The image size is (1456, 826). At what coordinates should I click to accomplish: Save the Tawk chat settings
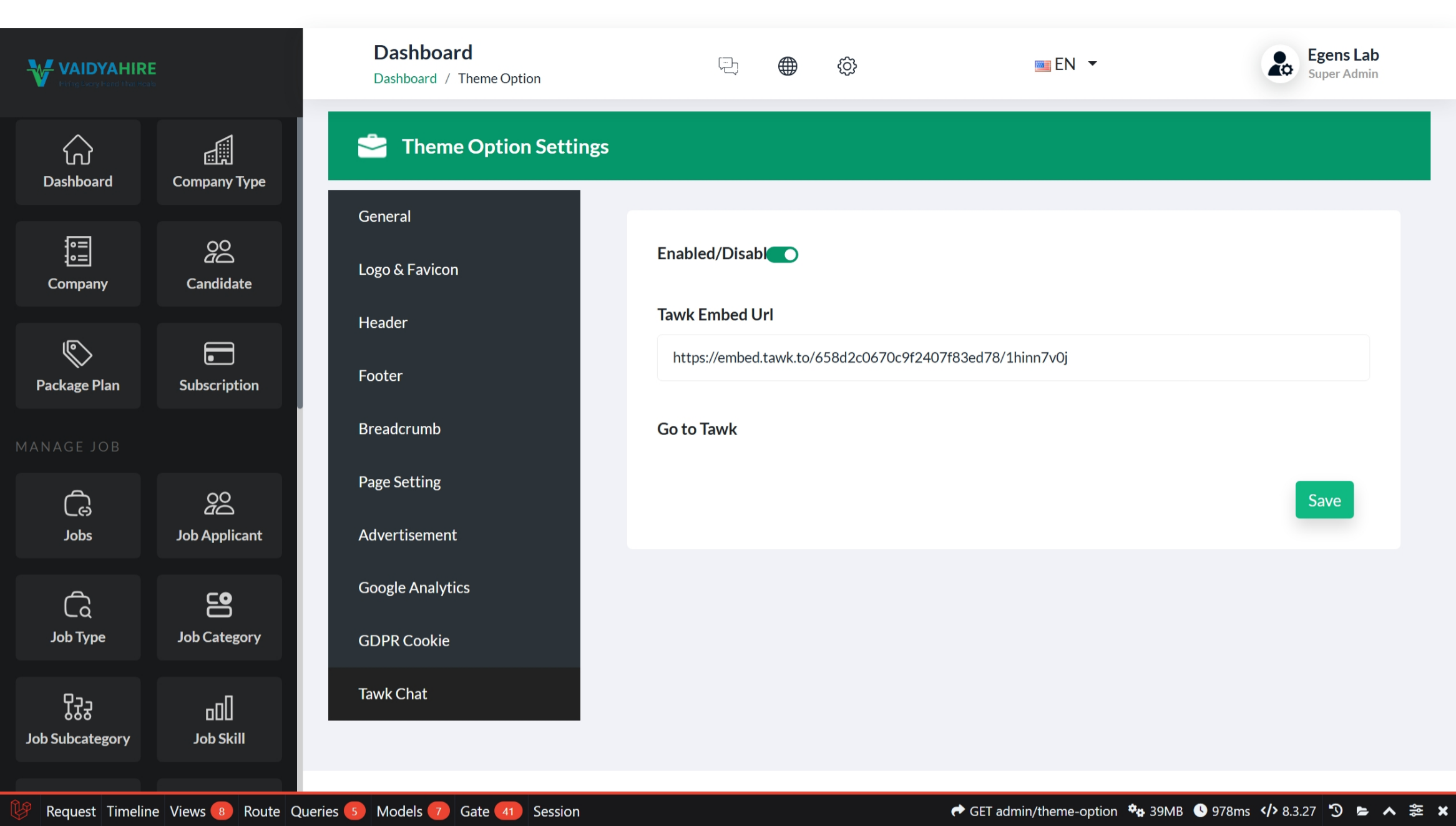pos(1324,500)
